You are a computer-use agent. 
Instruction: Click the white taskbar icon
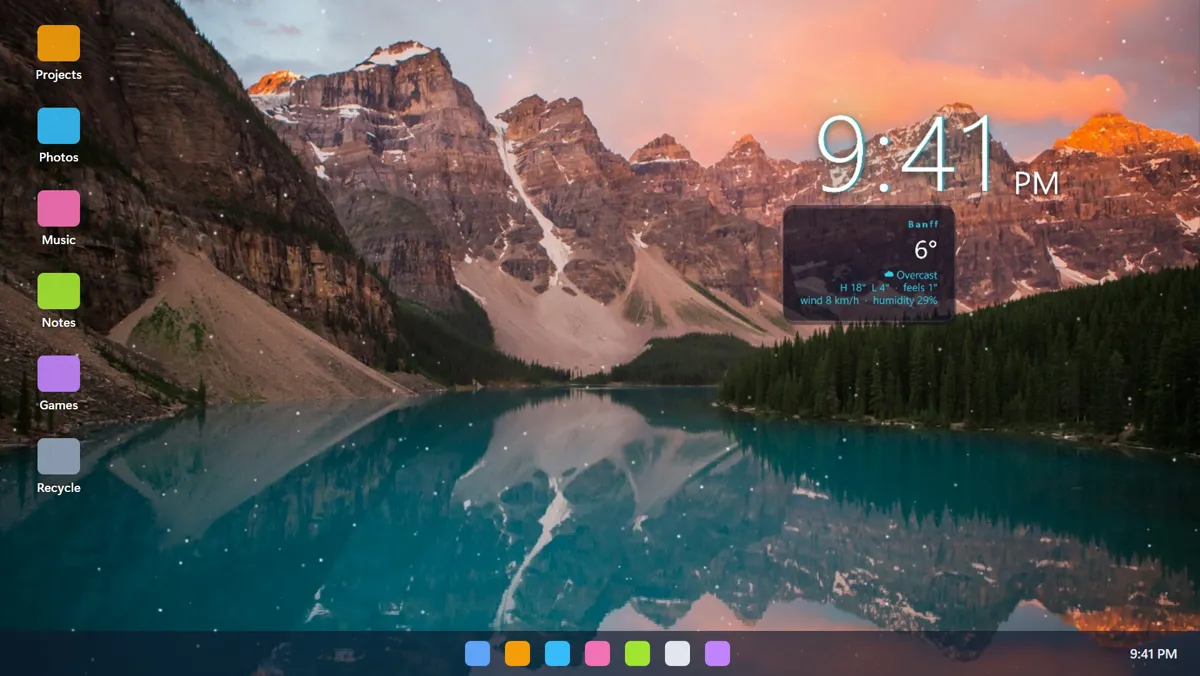[677, 654]
